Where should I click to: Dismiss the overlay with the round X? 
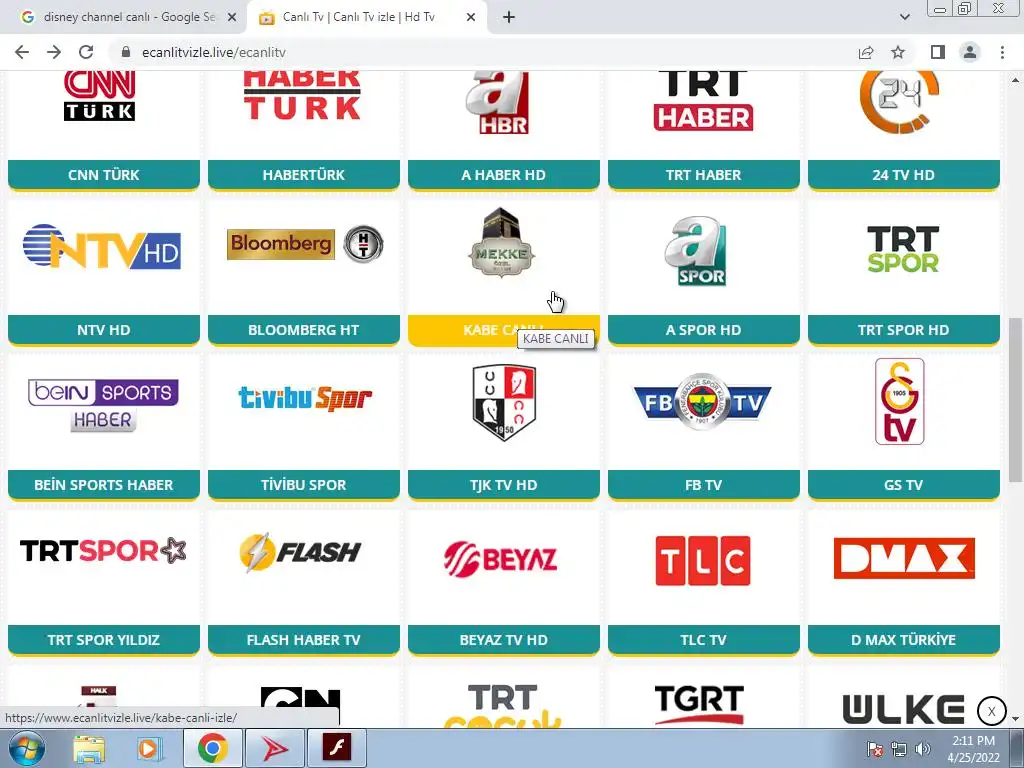point(991,711)
